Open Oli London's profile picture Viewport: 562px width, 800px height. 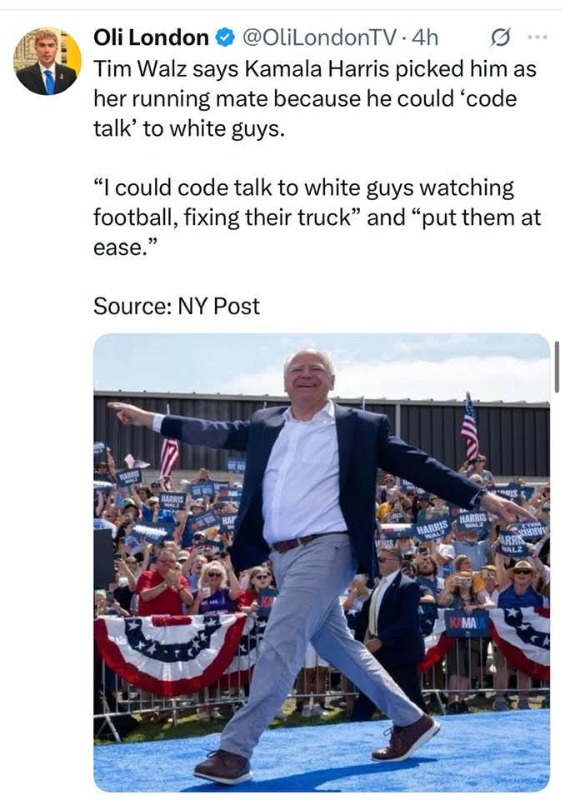(47, 61)
